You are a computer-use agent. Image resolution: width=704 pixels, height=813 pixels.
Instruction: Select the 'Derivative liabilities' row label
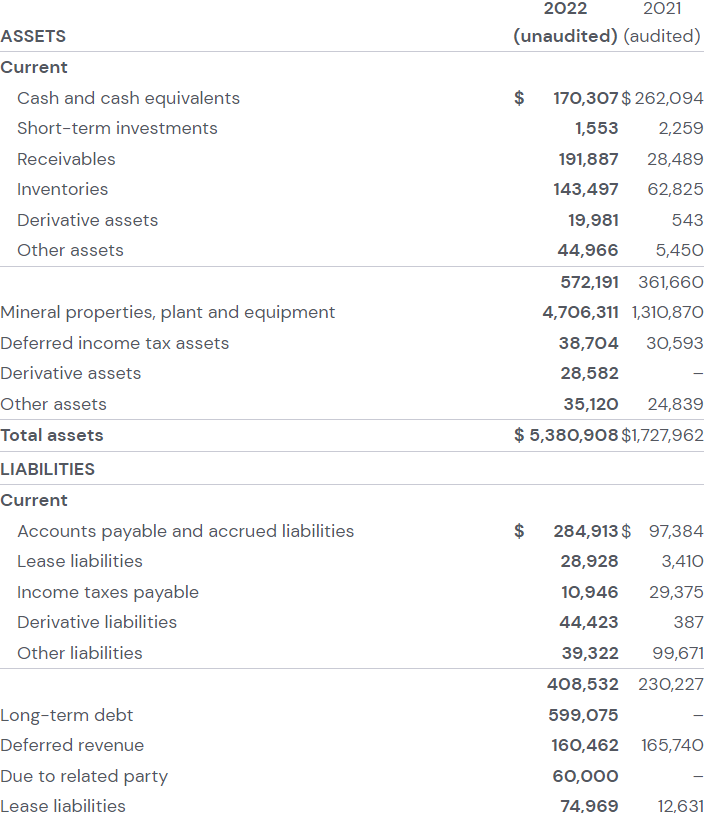click(x=96, y=622)
